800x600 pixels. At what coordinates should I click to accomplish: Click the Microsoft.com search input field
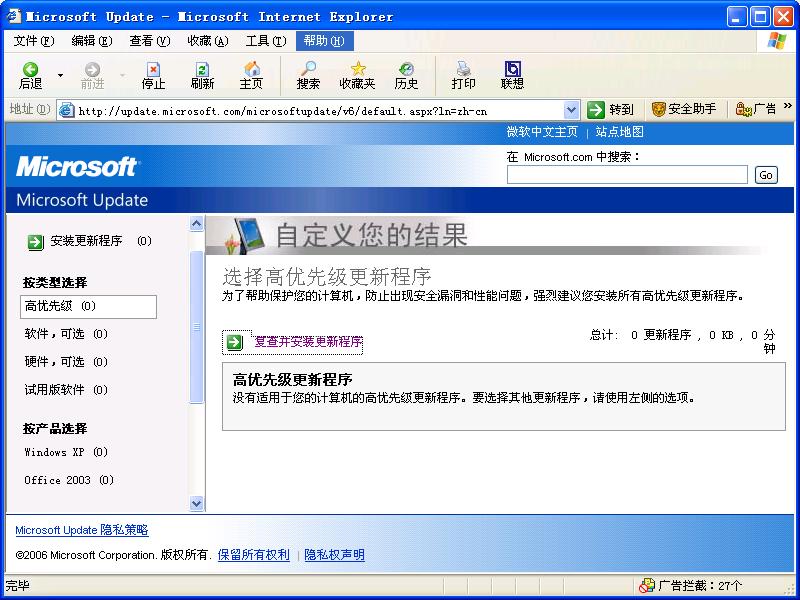627,175
